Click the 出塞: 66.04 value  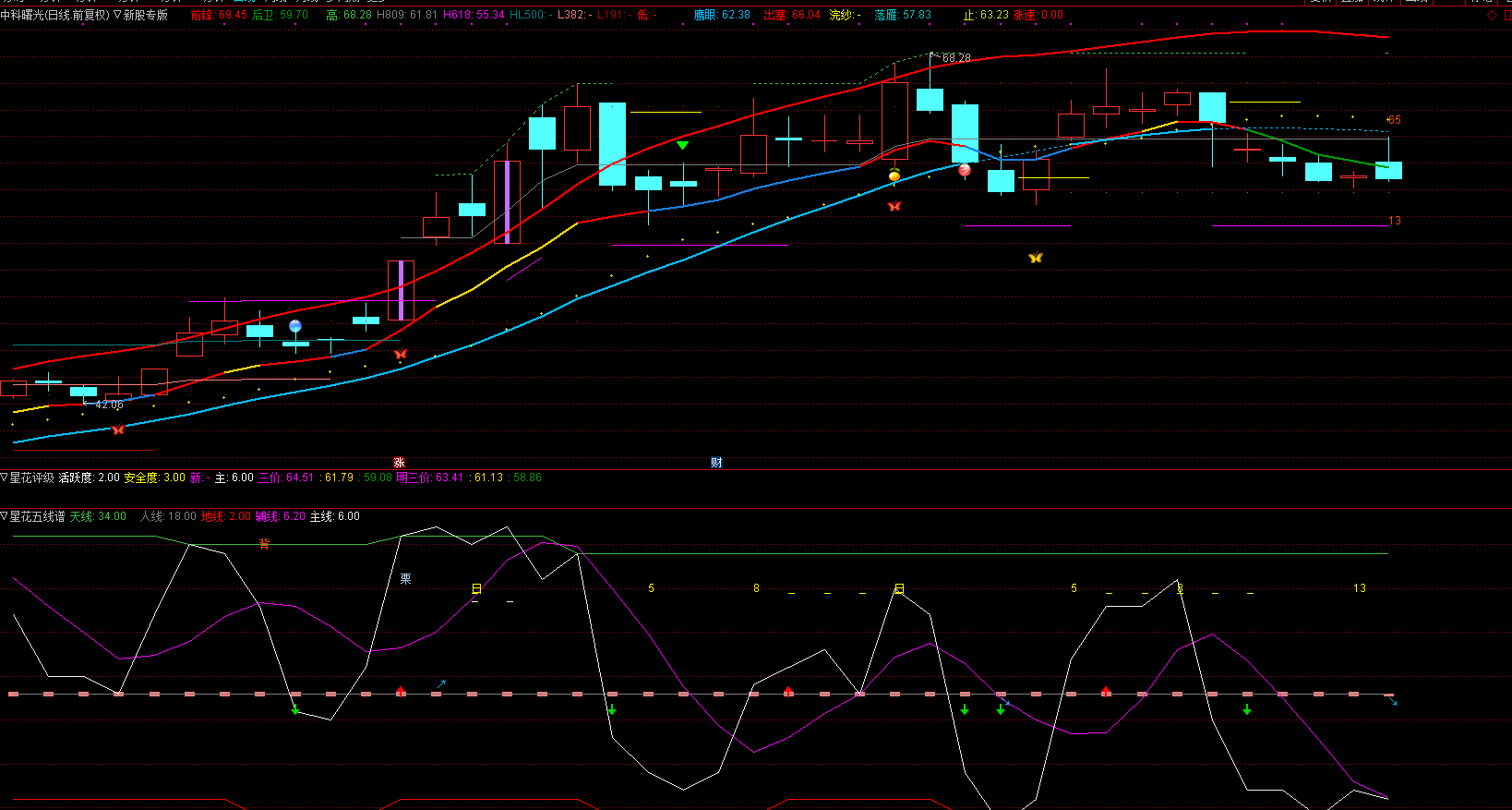tap(792, 15)
